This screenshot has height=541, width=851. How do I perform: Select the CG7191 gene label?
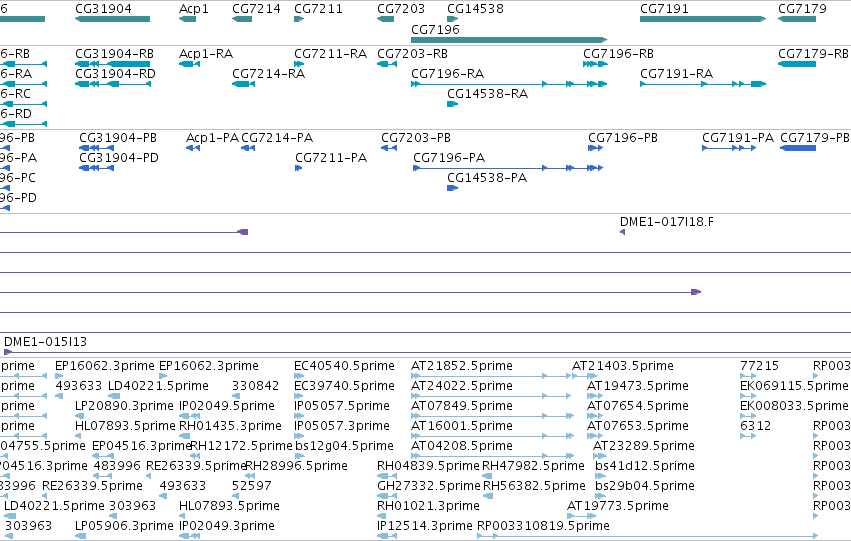664,9
